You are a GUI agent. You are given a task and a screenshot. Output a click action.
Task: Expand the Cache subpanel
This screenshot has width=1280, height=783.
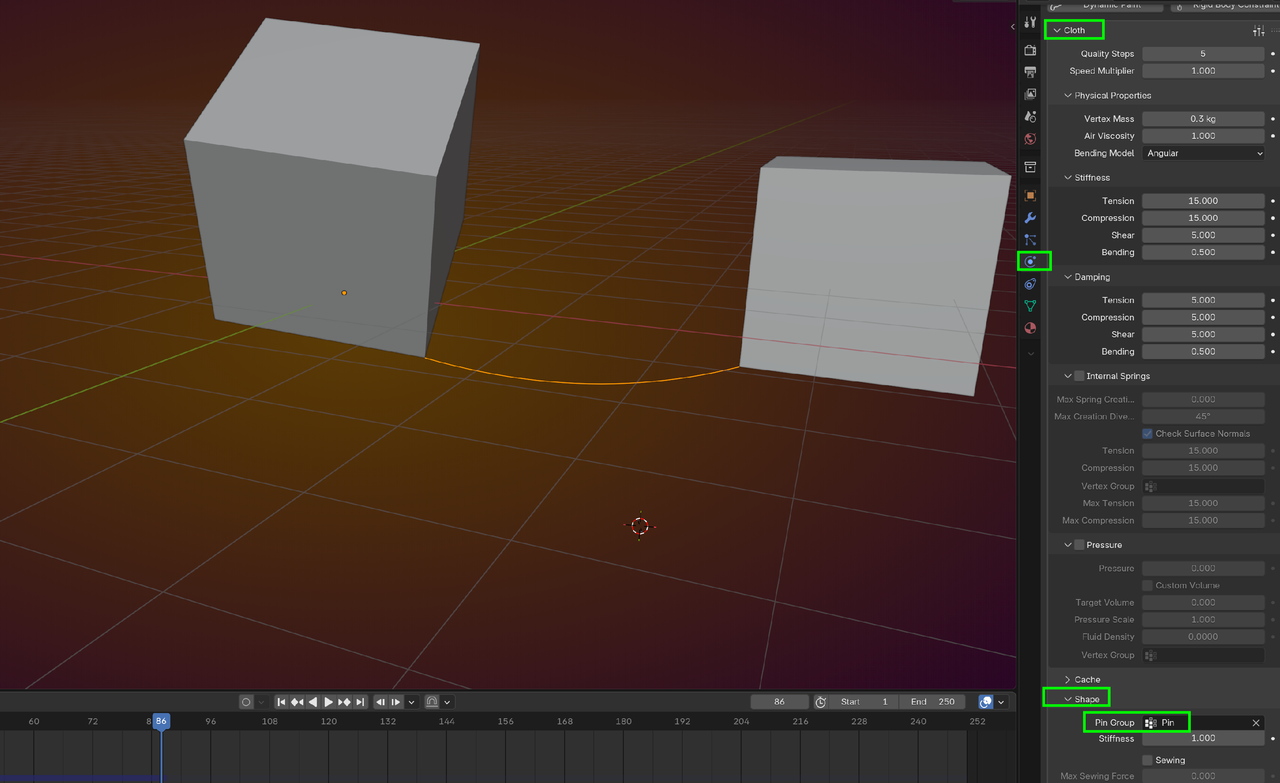(1068, 680)
